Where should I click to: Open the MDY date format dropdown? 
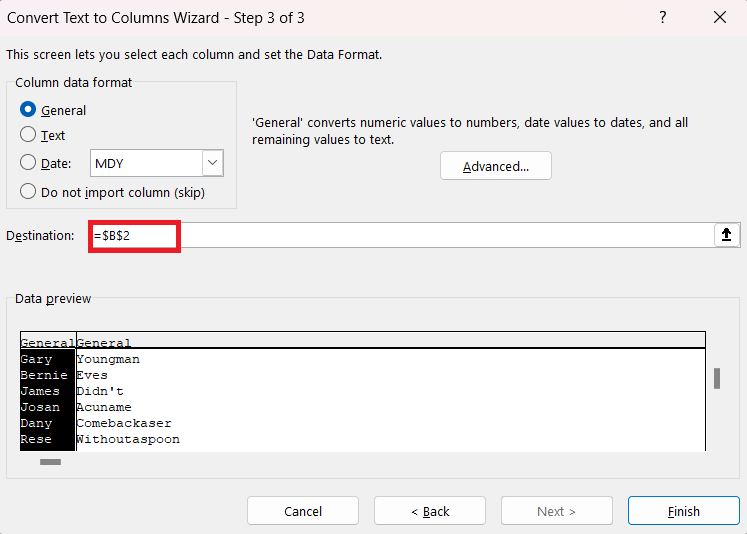tap(212, 163)
